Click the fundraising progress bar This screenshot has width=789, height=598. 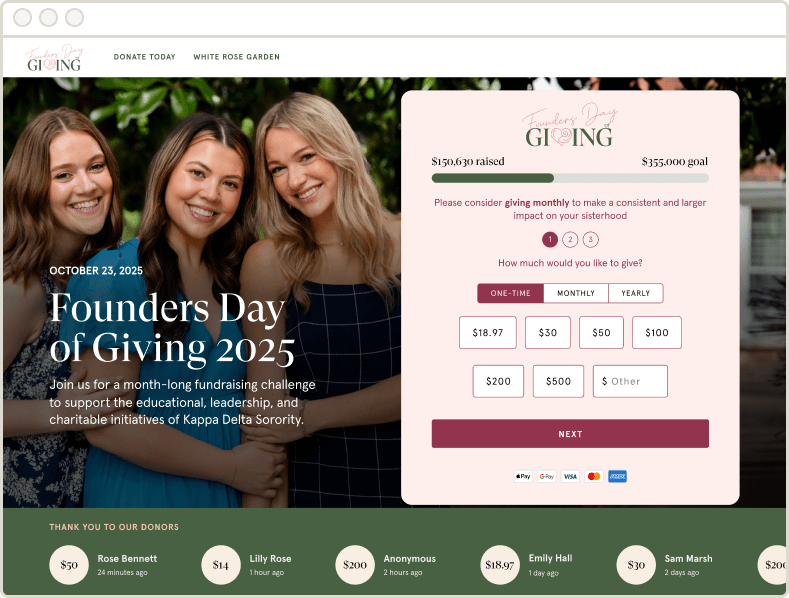point(570,178)
